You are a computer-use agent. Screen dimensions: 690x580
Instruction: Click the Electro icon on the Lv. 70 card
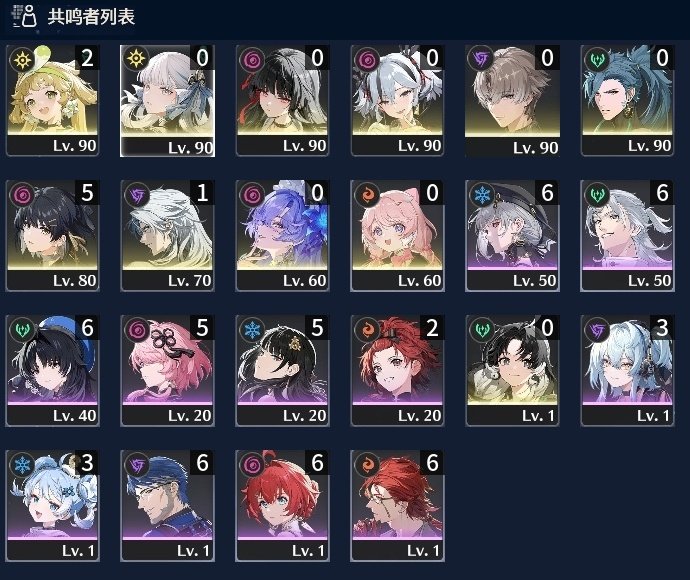(137, 194)
